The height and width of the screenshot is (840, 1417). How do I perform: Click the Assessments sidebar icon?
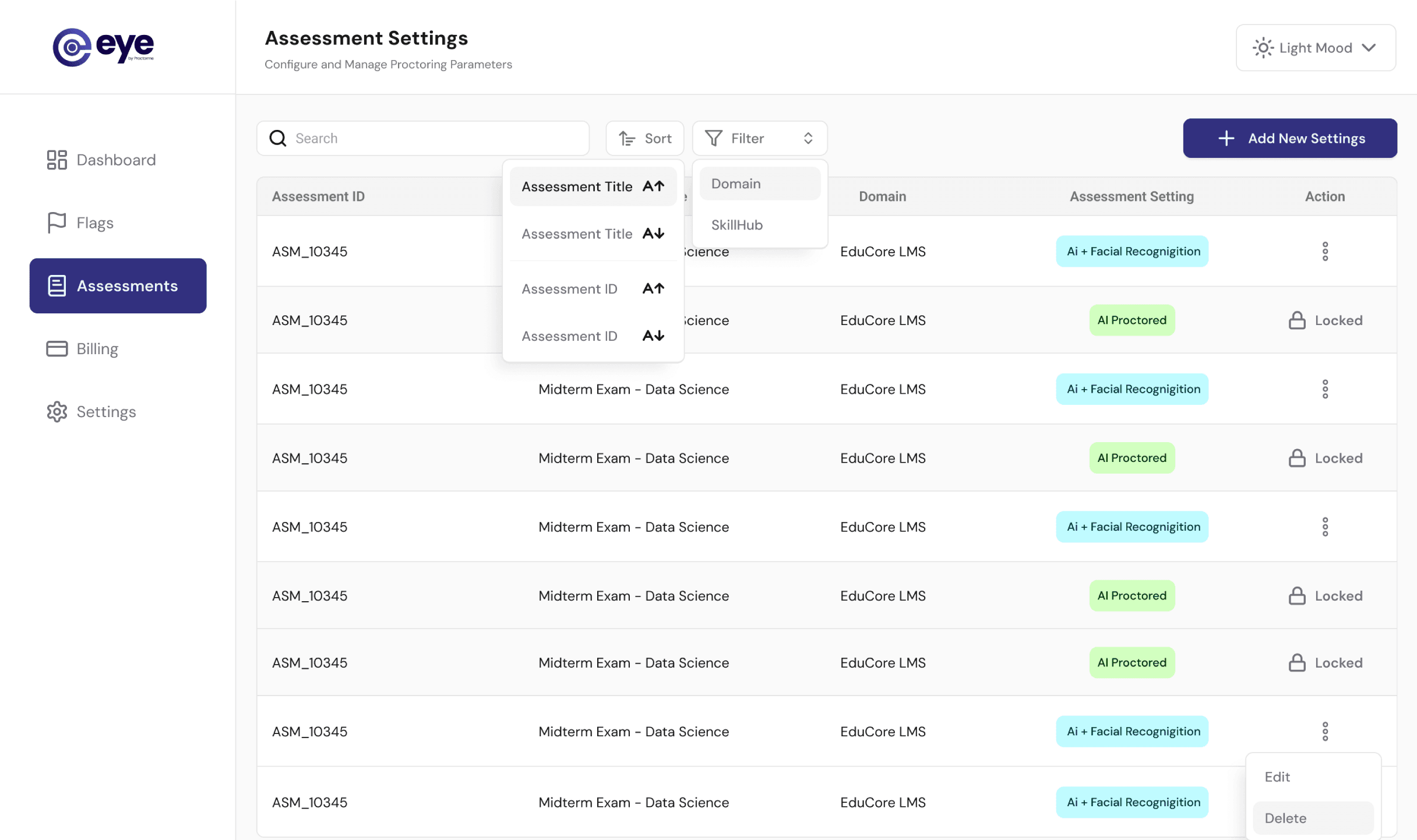click(57, 285)
